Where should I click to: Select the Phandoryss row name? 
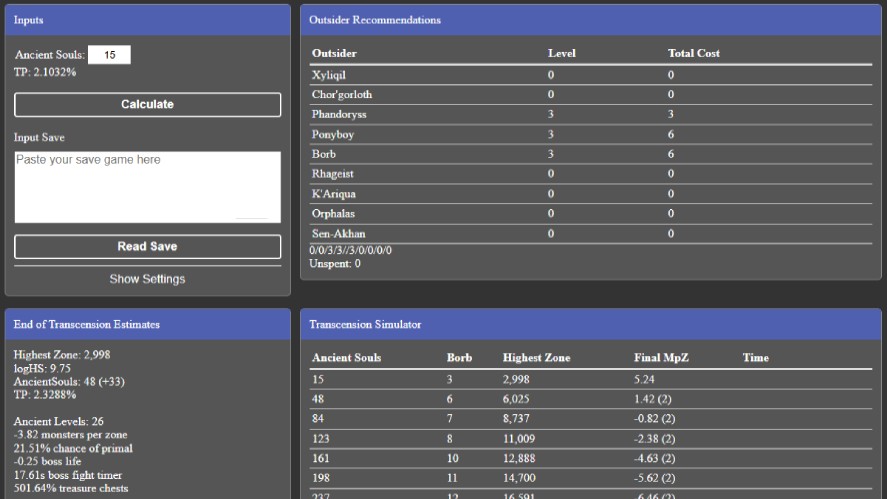click(339, 114)
